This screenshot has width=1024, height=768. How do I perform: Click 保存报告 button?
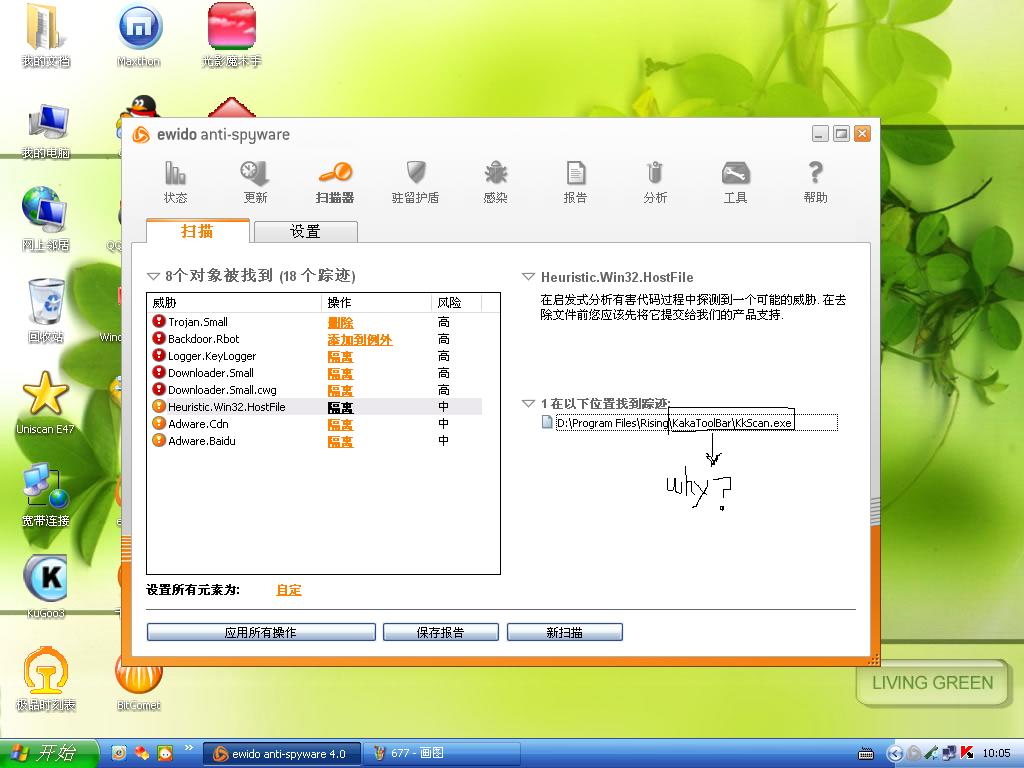[x=441, y=632]
